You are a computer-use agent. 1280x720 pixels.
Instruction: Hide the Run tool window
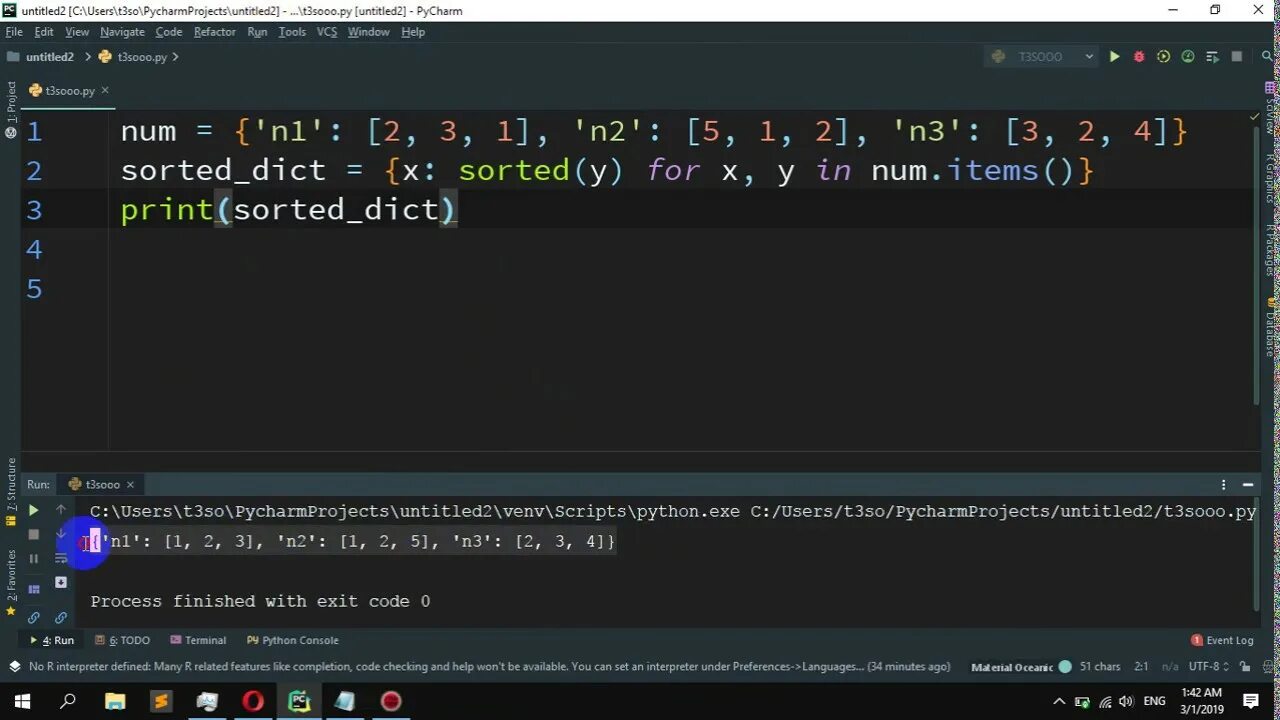(1248, 484)
